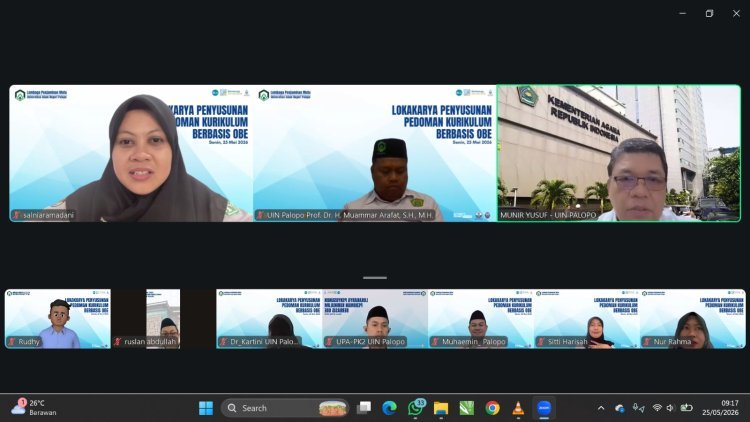Select Dr_Kartini UIN Palopo video tile
The width and height of the screenshot is (750, 422).
[269, 319]
